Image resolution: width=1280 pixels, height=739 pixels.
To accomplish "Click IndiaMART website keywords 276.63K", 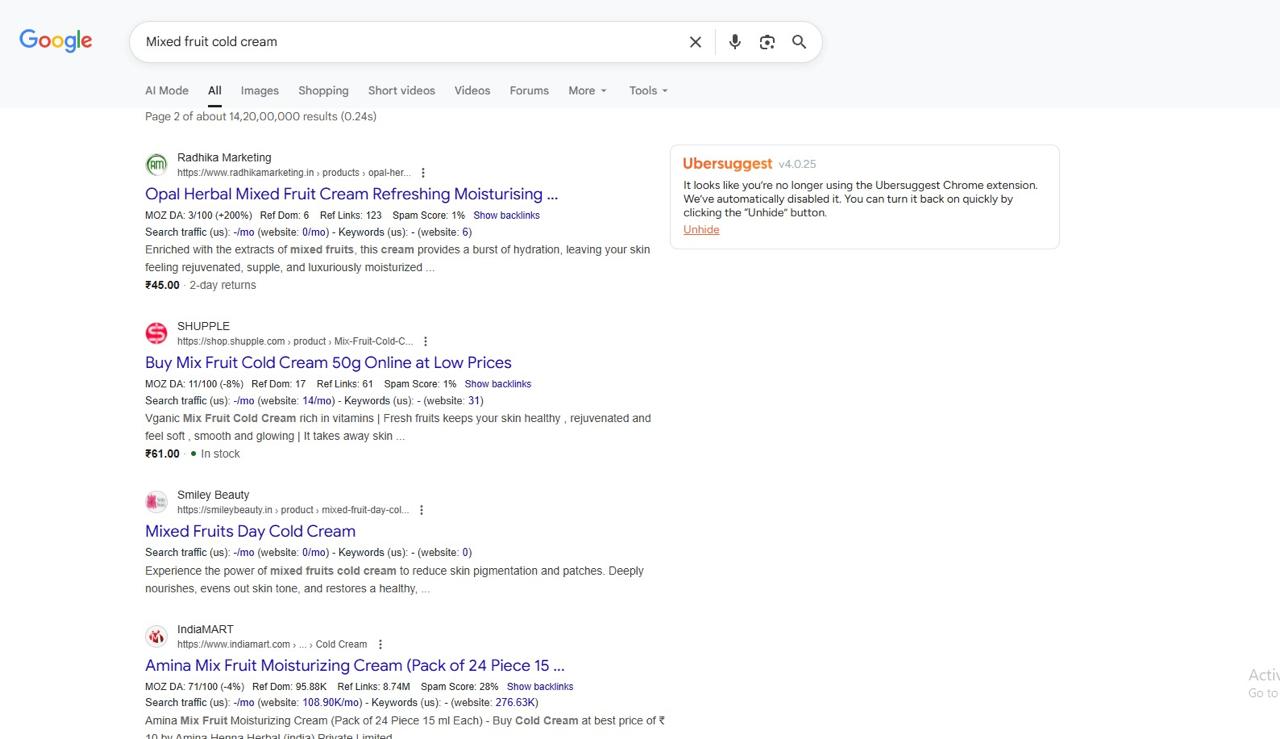I will tap(516, 703).
